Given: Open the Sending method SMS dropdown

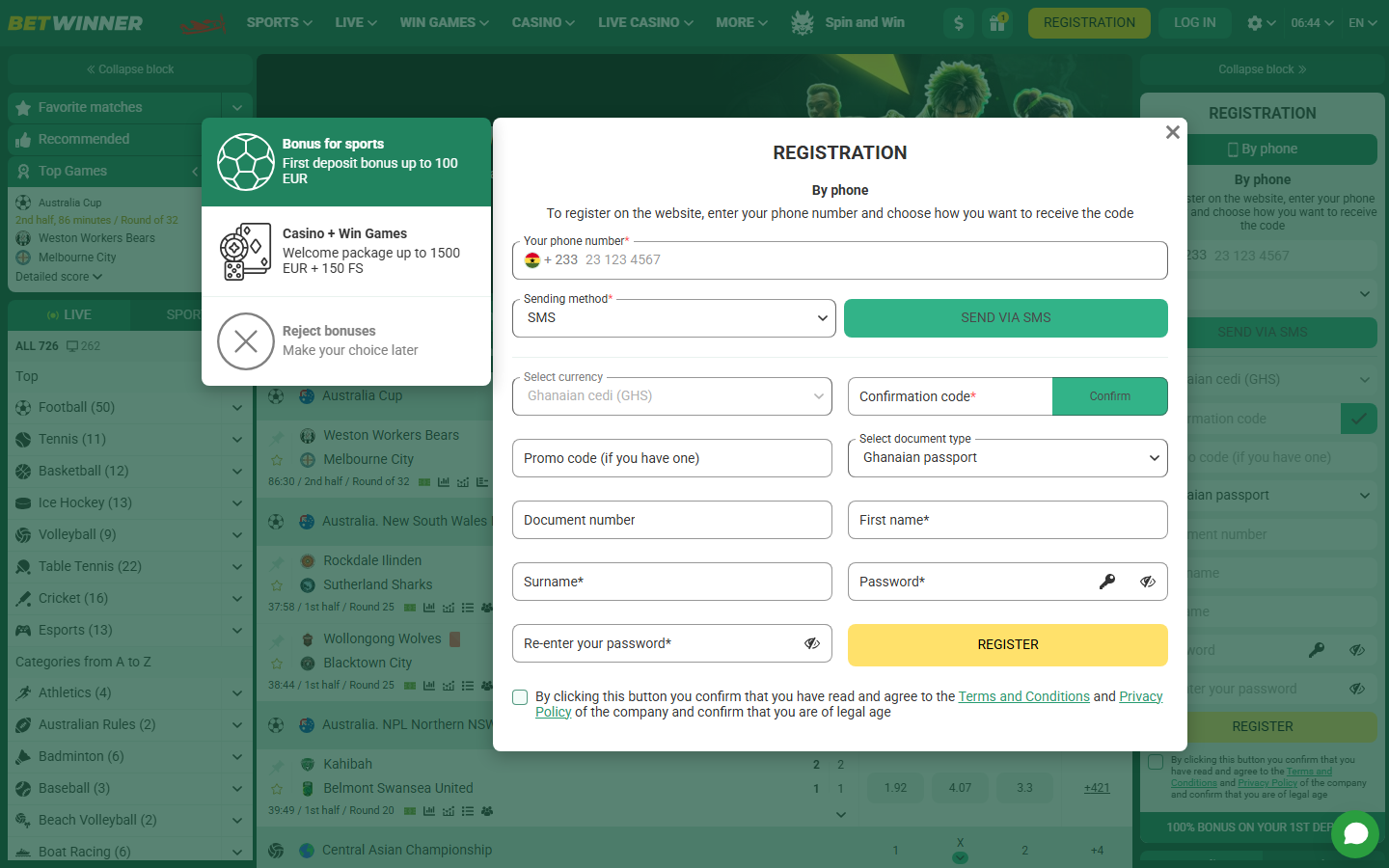Looking at the screenshot, I should tap(673, 318).
